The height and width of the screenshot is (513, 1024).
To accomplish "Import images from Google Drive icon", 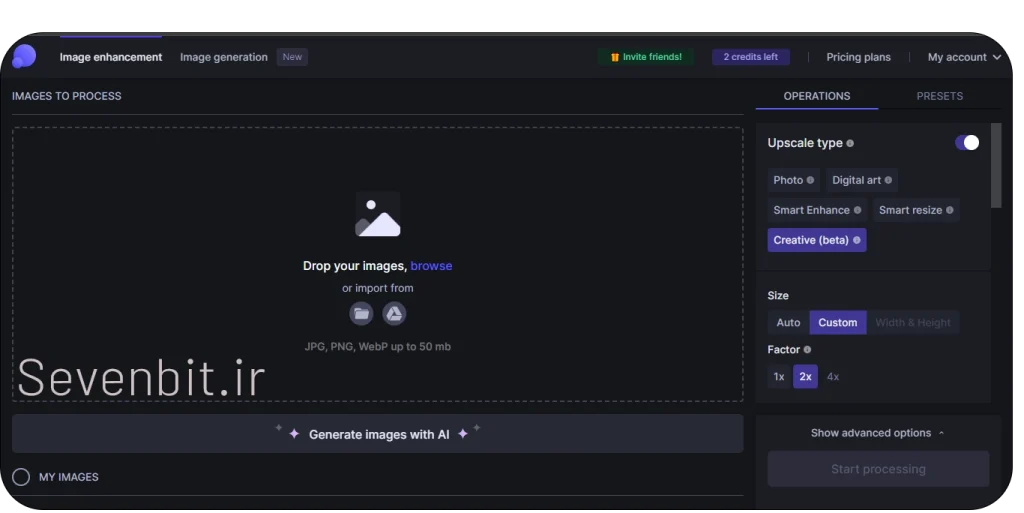I will click(x=394, y=314).
